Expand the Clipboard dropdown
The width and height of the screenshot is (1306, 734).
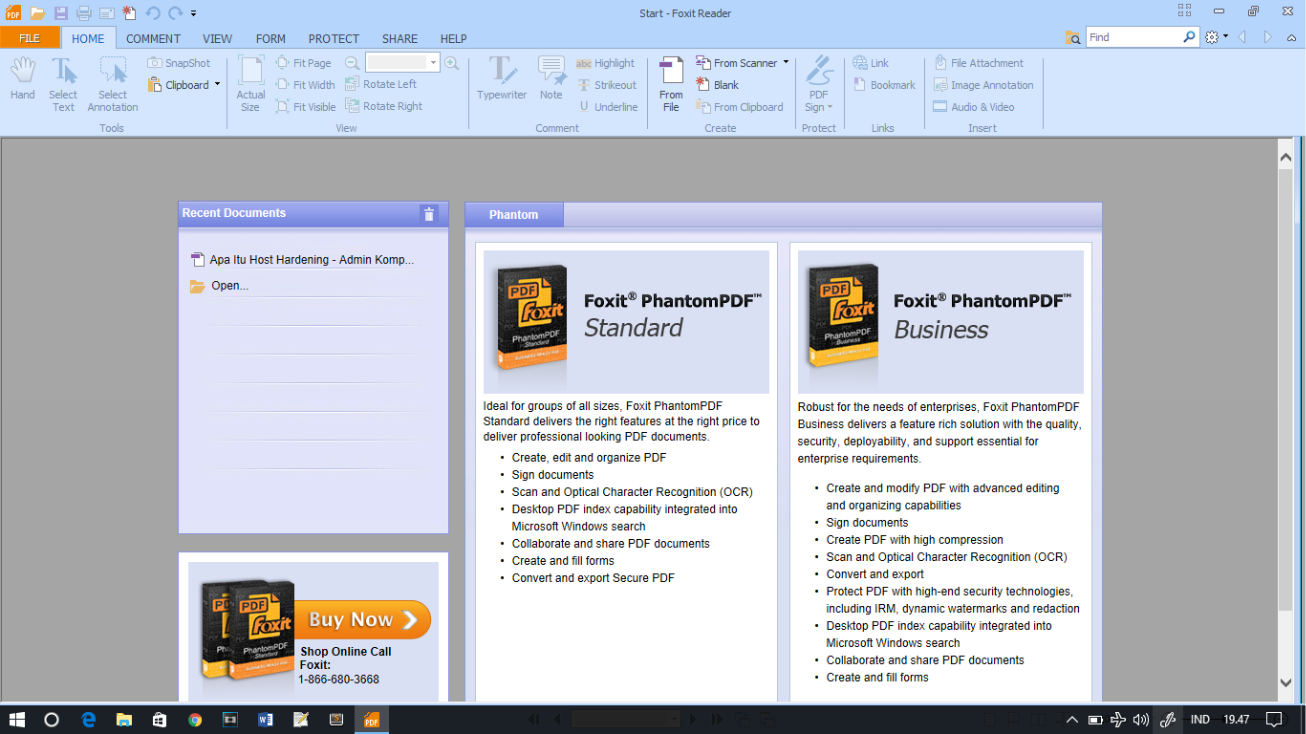(x=217, y=85)
